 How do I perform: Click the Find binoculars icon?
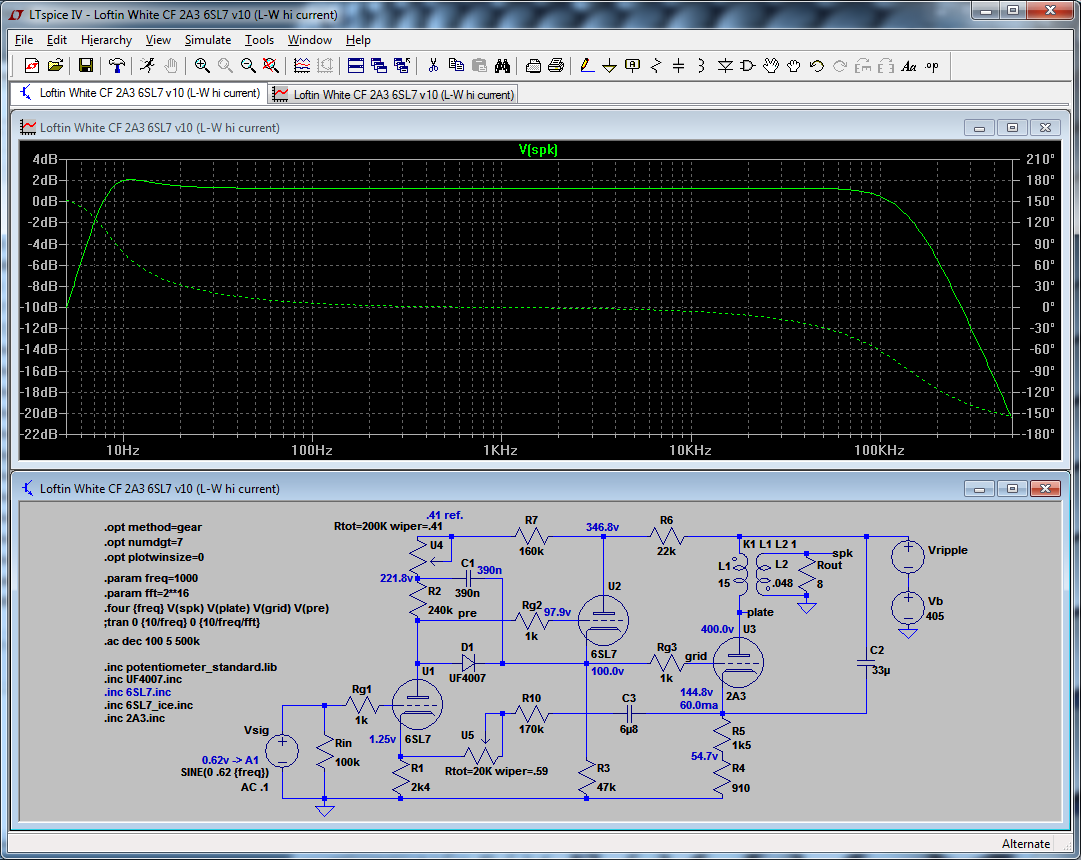pos(503,66)
